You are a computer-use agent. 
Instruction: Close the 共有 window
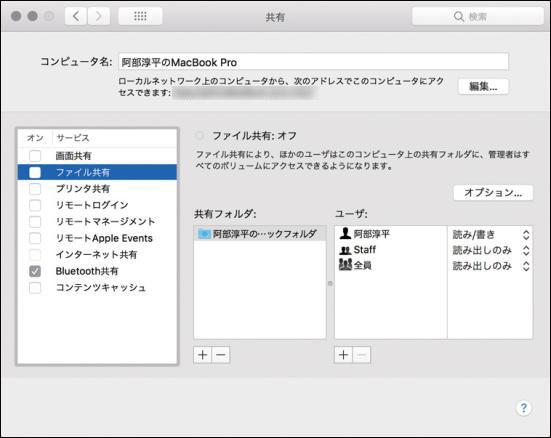(16, 16)
